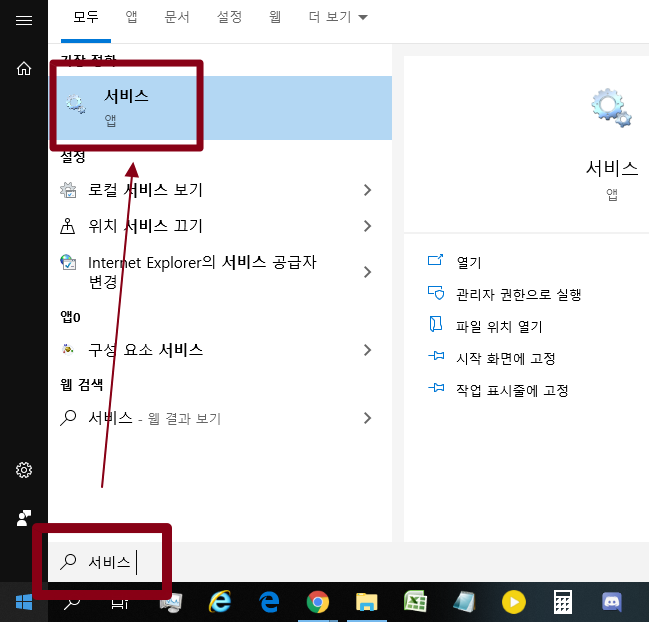Screen dimensions: 649x622
Task: Switch to the 웹 tab
Action: 275,17
